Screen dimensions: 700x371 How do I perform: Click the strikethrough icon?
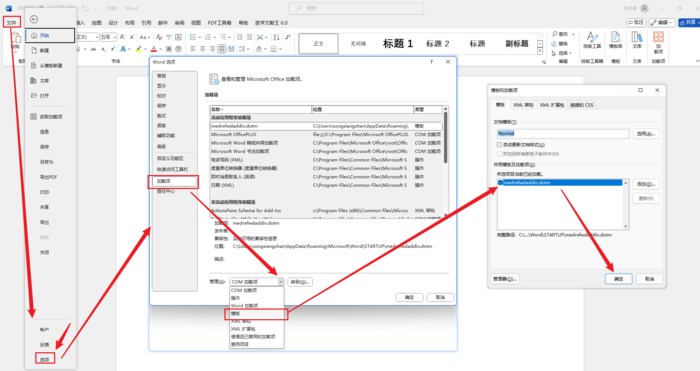point(93,49)
